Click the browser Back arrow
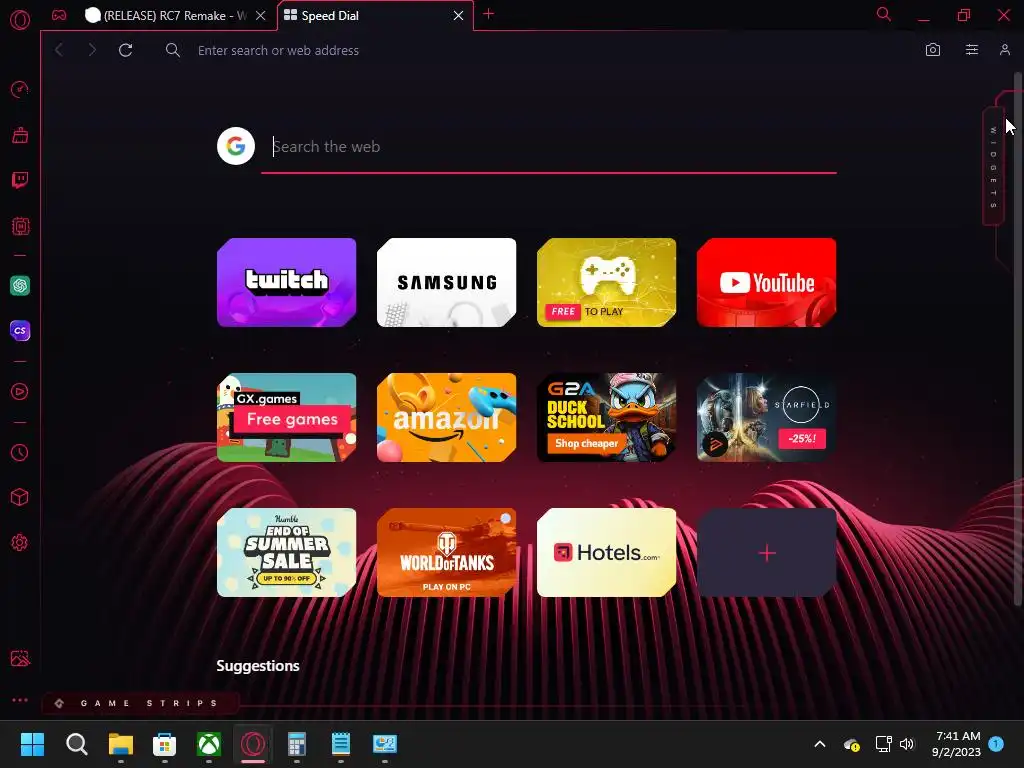1024x768 pixels. tap(59, 50)
